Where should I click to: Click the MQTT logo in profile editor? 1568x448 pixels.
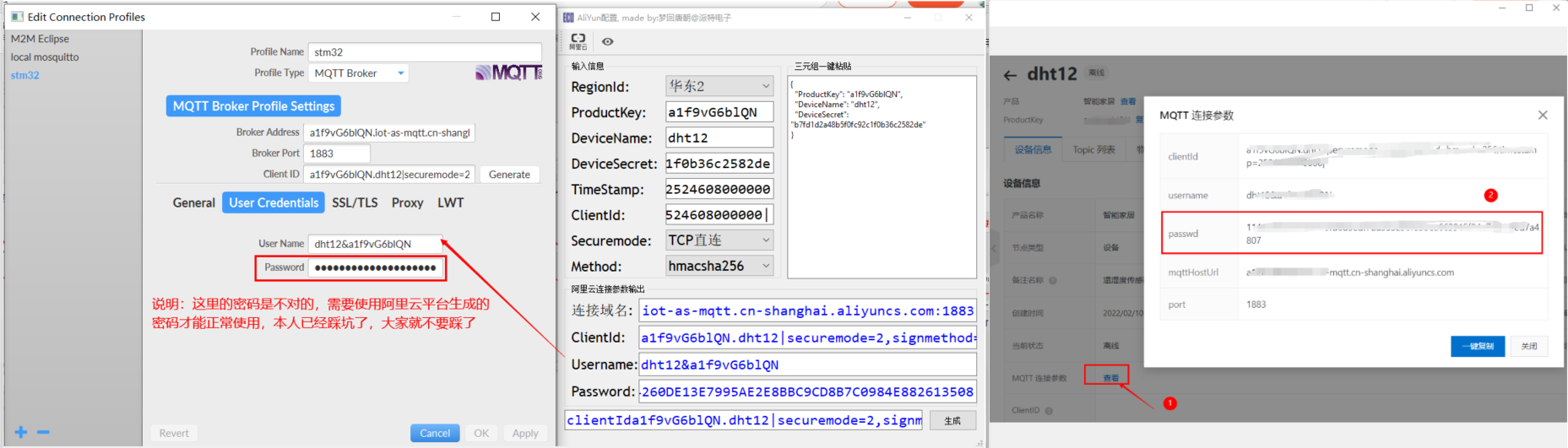click(508, 73)
